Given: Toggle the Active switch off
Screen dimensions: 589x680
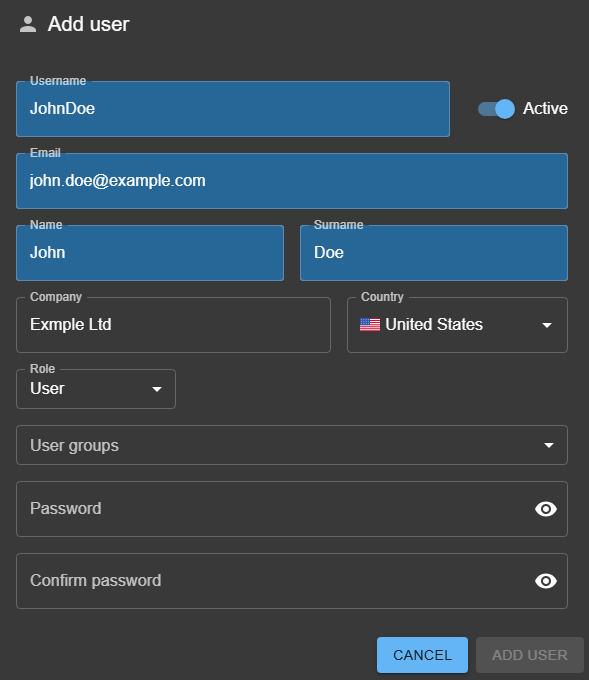Looking at the screenshot, I should click(x=496, y=109).
